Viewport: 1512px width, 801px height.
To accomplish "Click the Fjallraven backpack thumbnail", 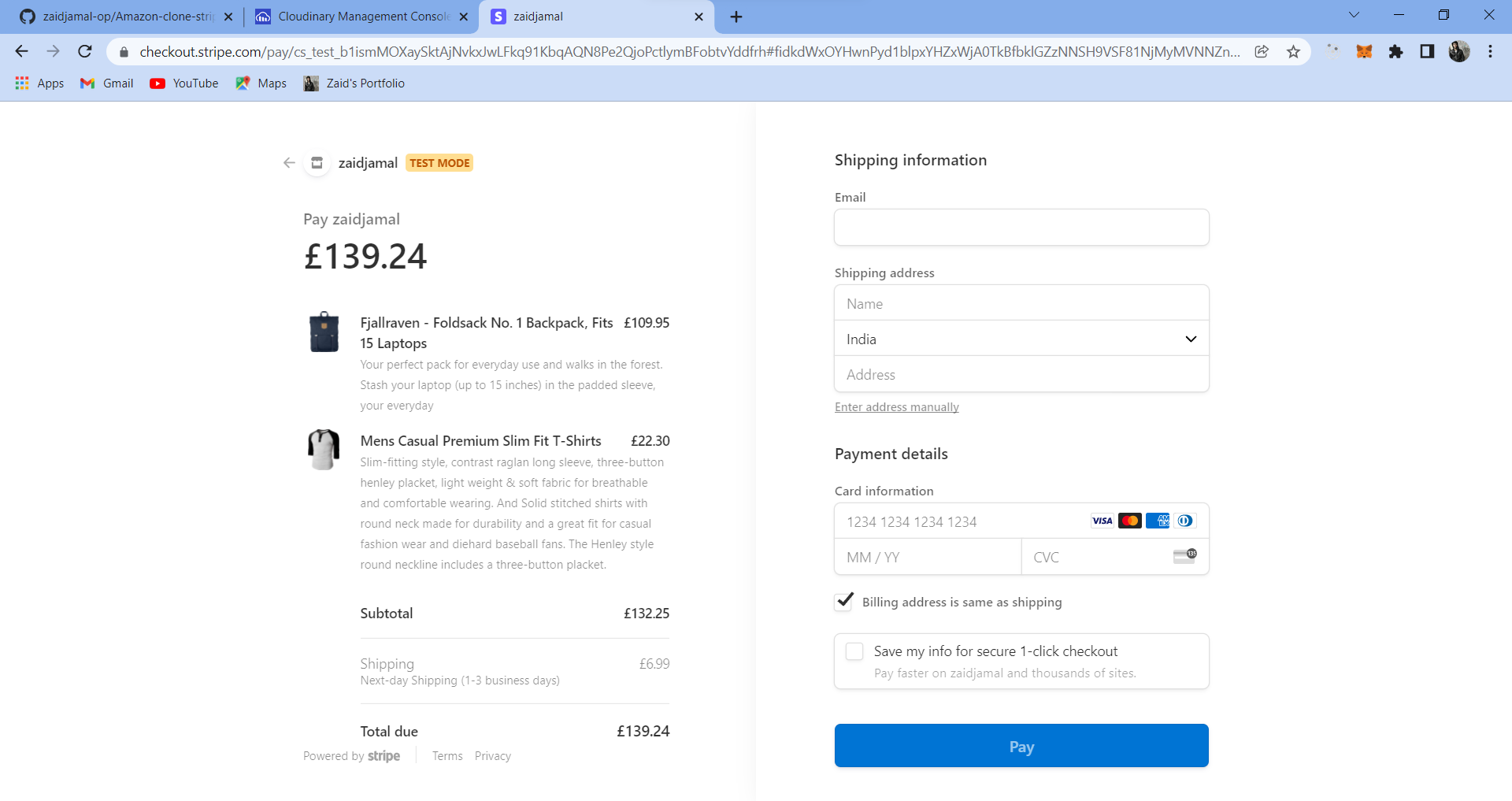I will coord(324,332).
